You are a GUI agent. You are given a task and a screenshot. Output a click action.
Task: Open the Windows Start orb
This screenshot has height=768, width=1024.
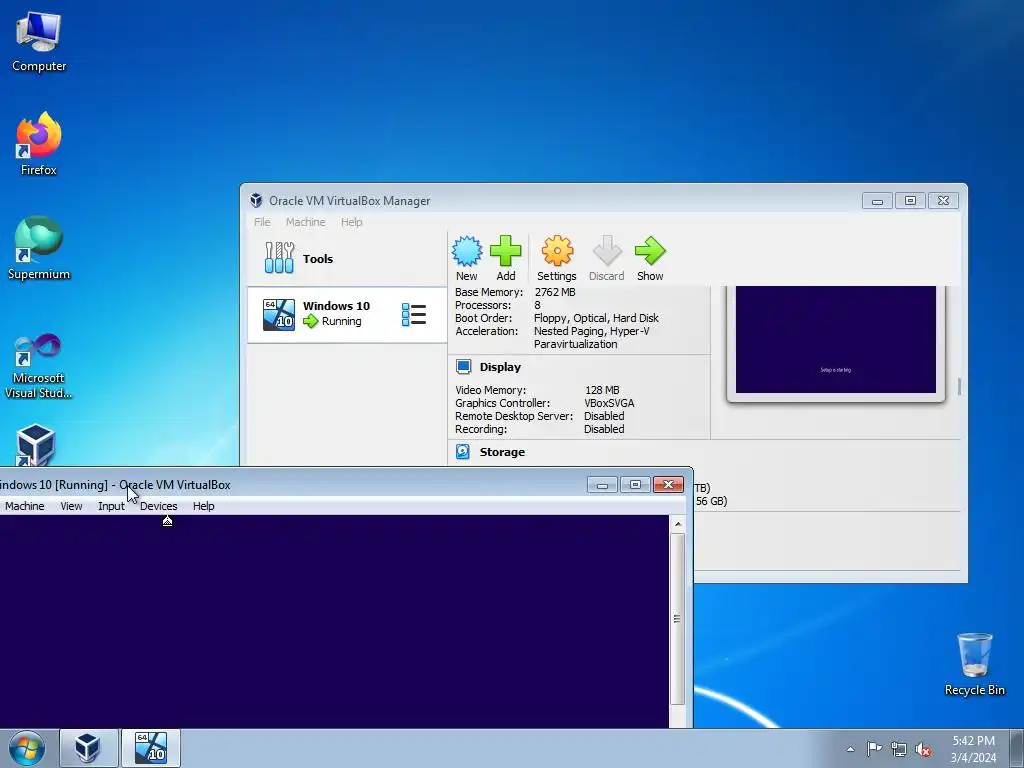point(27,748)
